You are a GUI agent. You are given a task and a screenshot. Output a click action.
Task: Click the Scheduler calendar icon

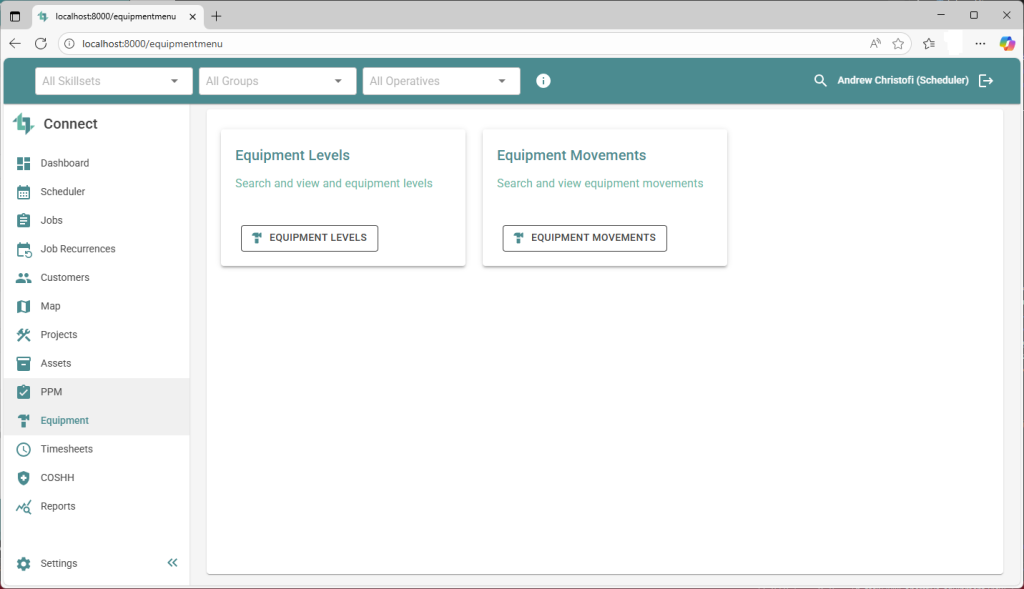[24, 192]
